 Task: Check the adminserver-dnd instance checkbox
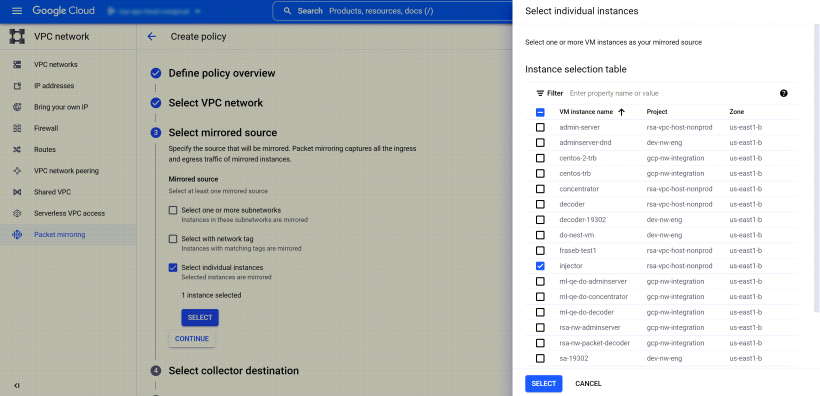click(x=540, y=143)
